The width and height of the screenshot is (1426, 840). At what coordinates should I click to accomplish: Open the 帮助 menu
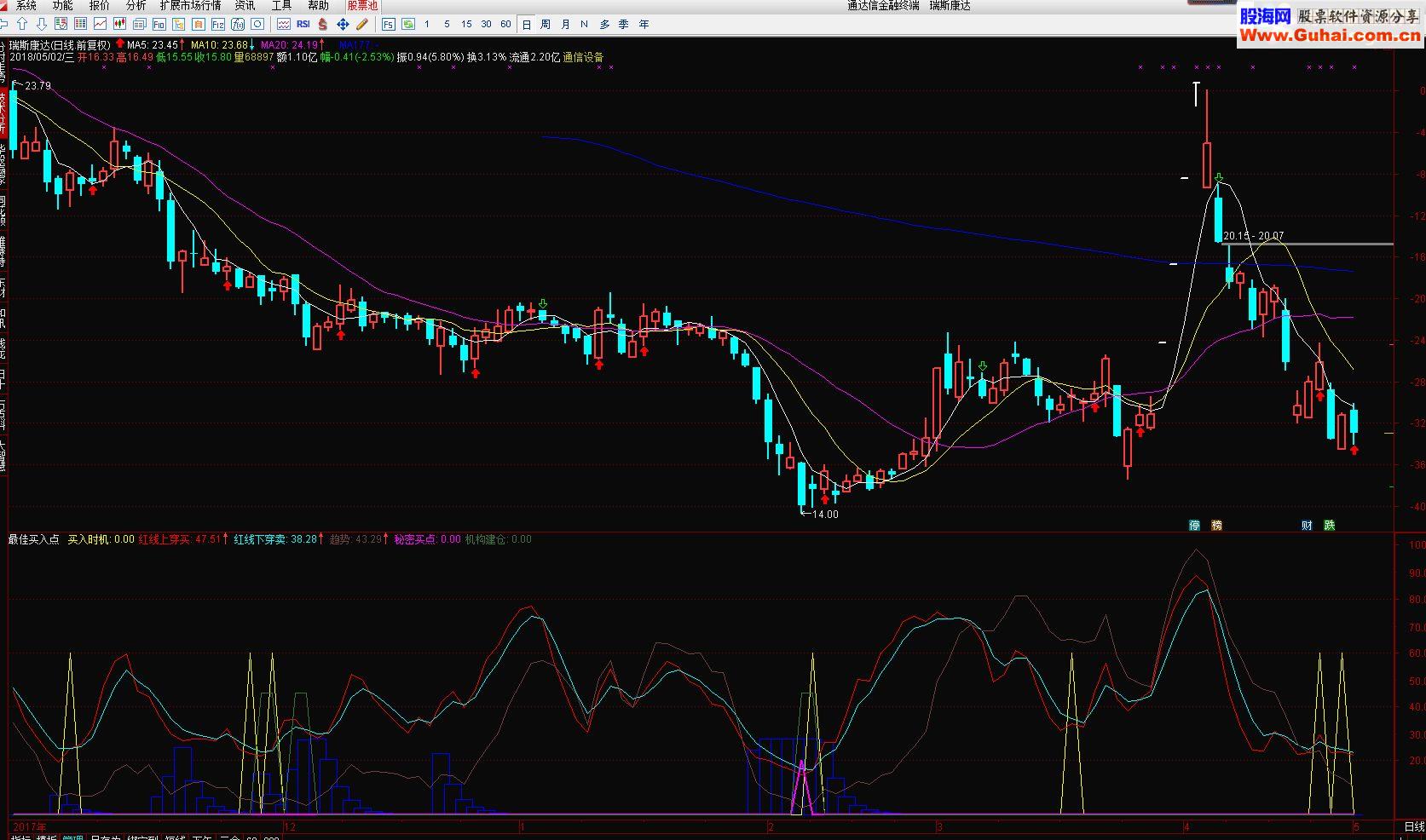[x=318, y=6]
